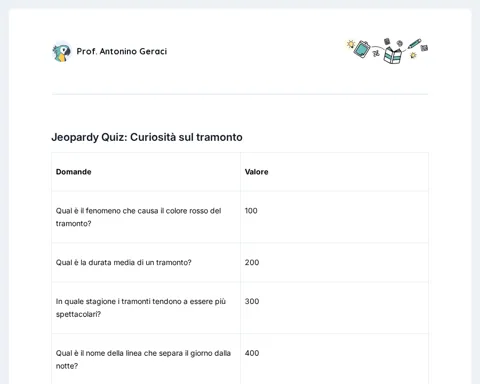480x384 pixels.
Task: Click the parrot avatar icon
Action: coord(62,52)
